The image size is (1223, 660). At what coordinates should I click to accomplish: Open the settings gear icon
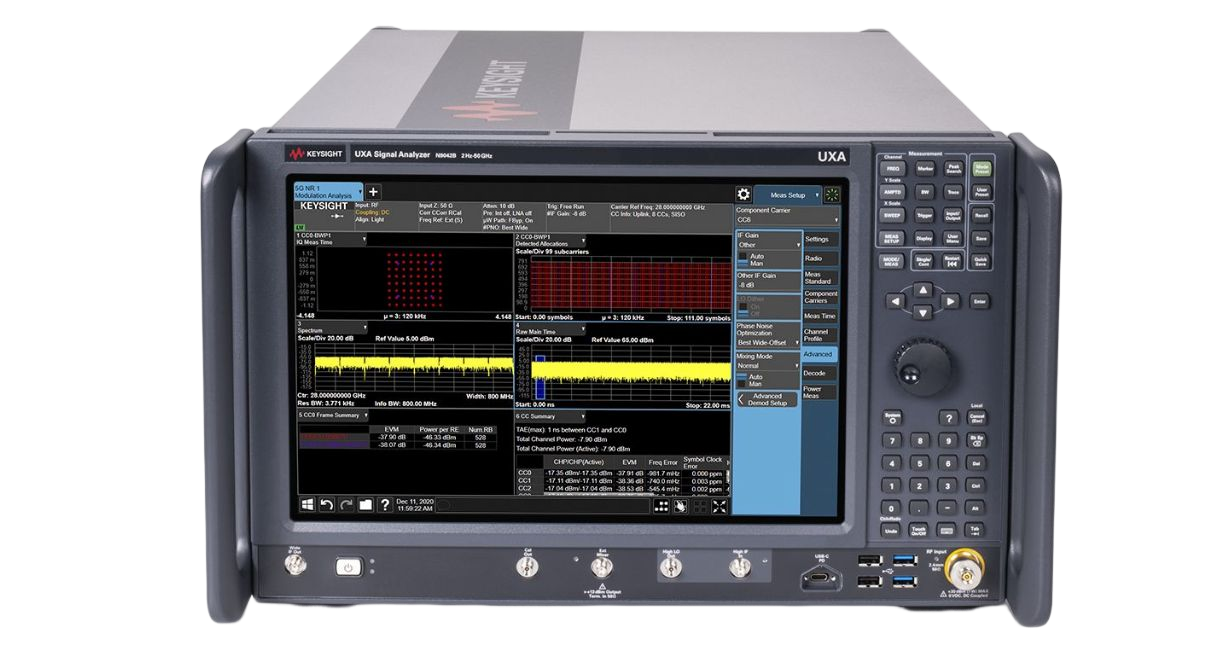[743, 195]
